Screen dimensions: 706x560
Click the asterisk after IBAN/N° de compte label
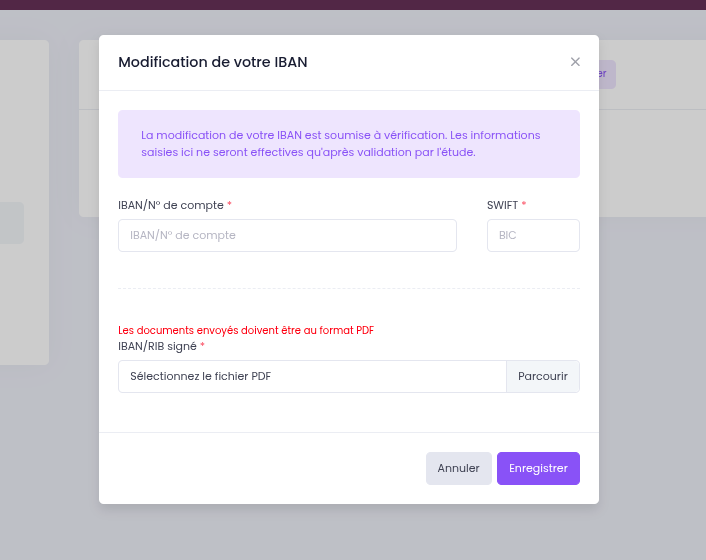(x=229, y=204)
